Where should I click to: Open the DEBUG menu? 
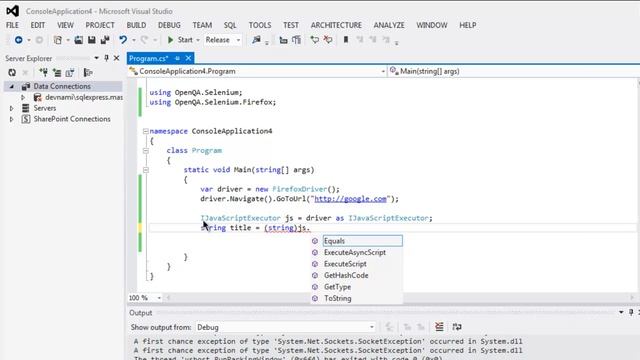pos(169,25)
